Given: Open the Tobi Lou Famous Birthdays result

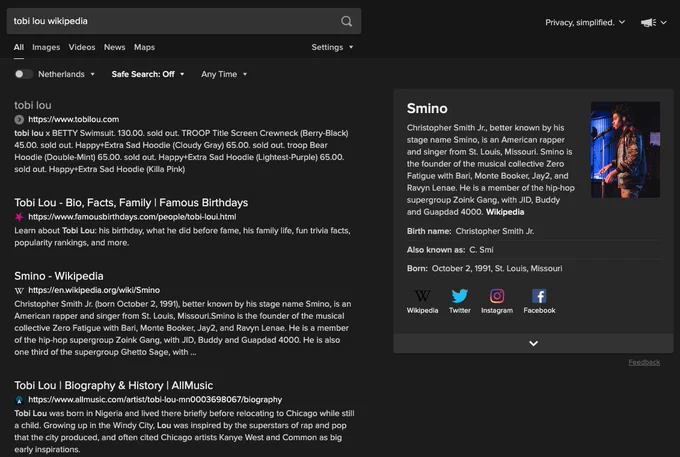Looking at the screenshot, I should coord(131,202).
